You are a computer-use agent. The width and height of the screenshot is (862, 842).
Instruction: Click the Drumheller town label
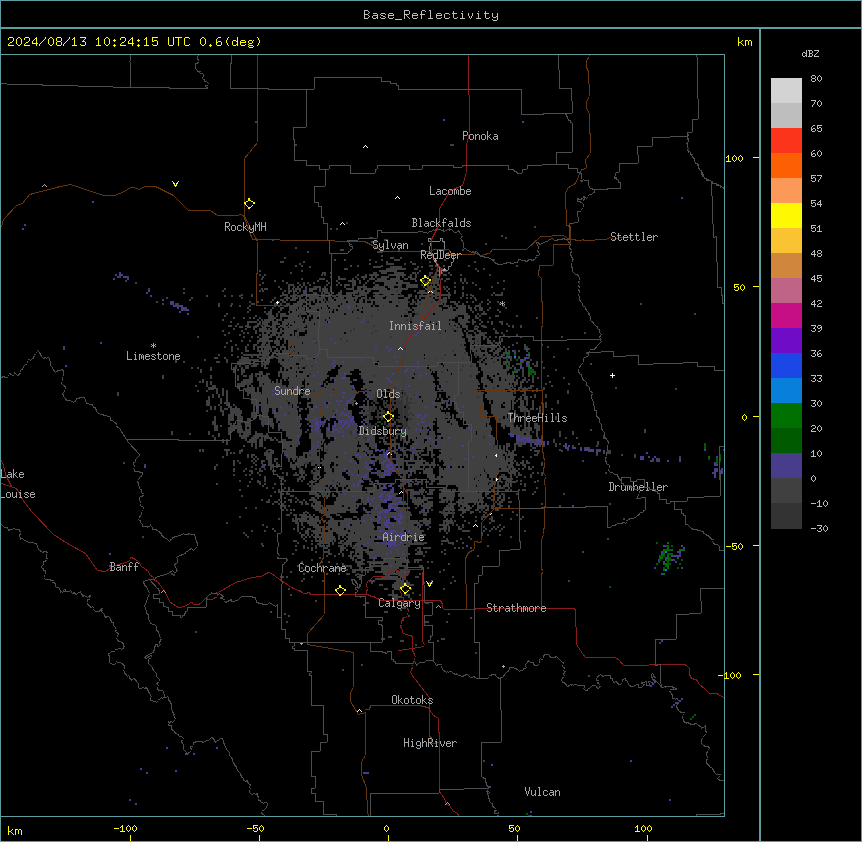(638, 487)
